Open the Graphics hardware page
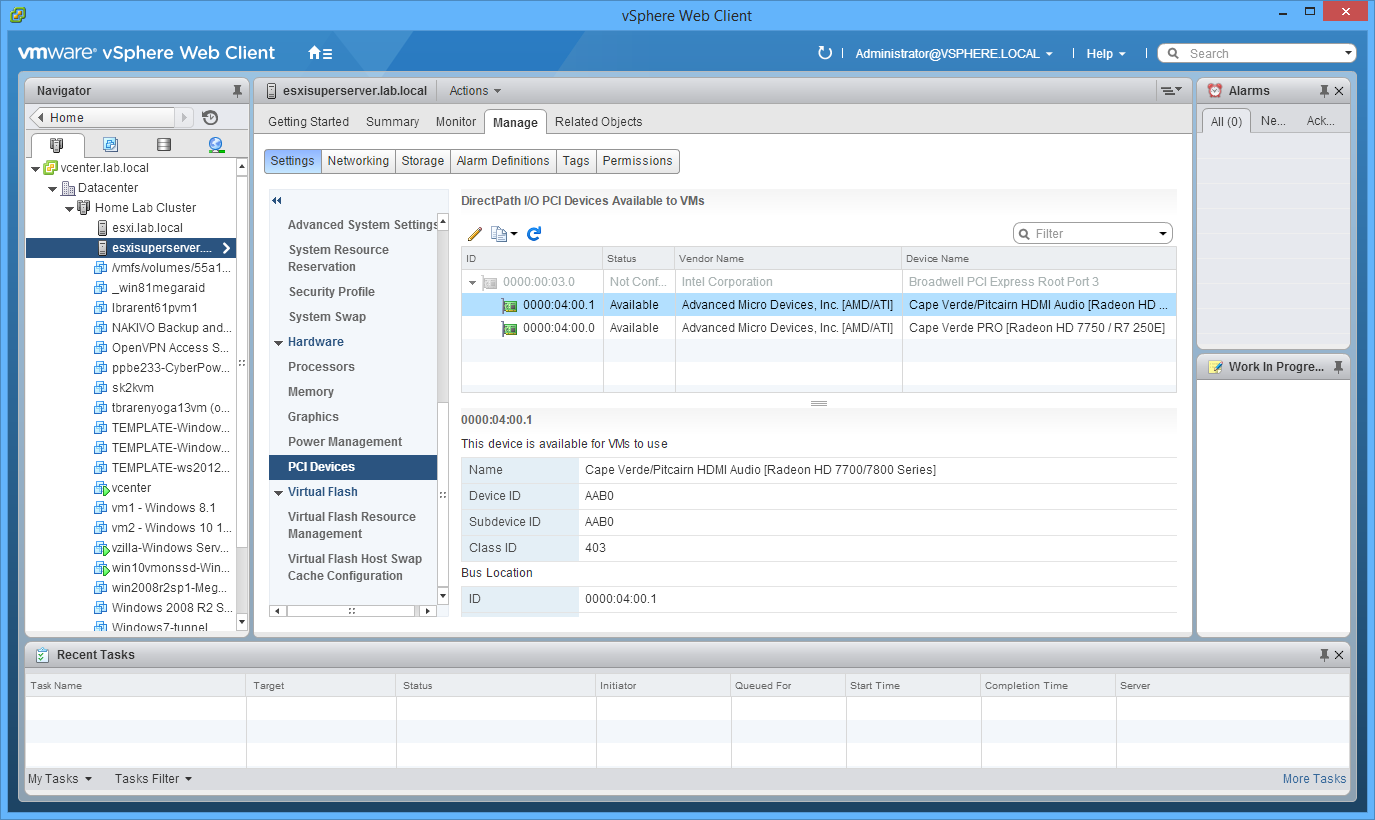This screenshot has height=820, width=1375. (314, 417)
